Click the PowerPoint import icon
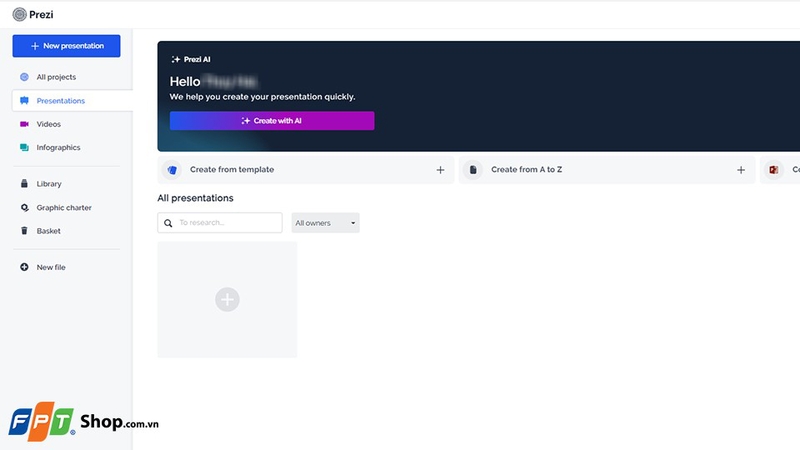Screen dimensions: 800x450 pos(773,170)
